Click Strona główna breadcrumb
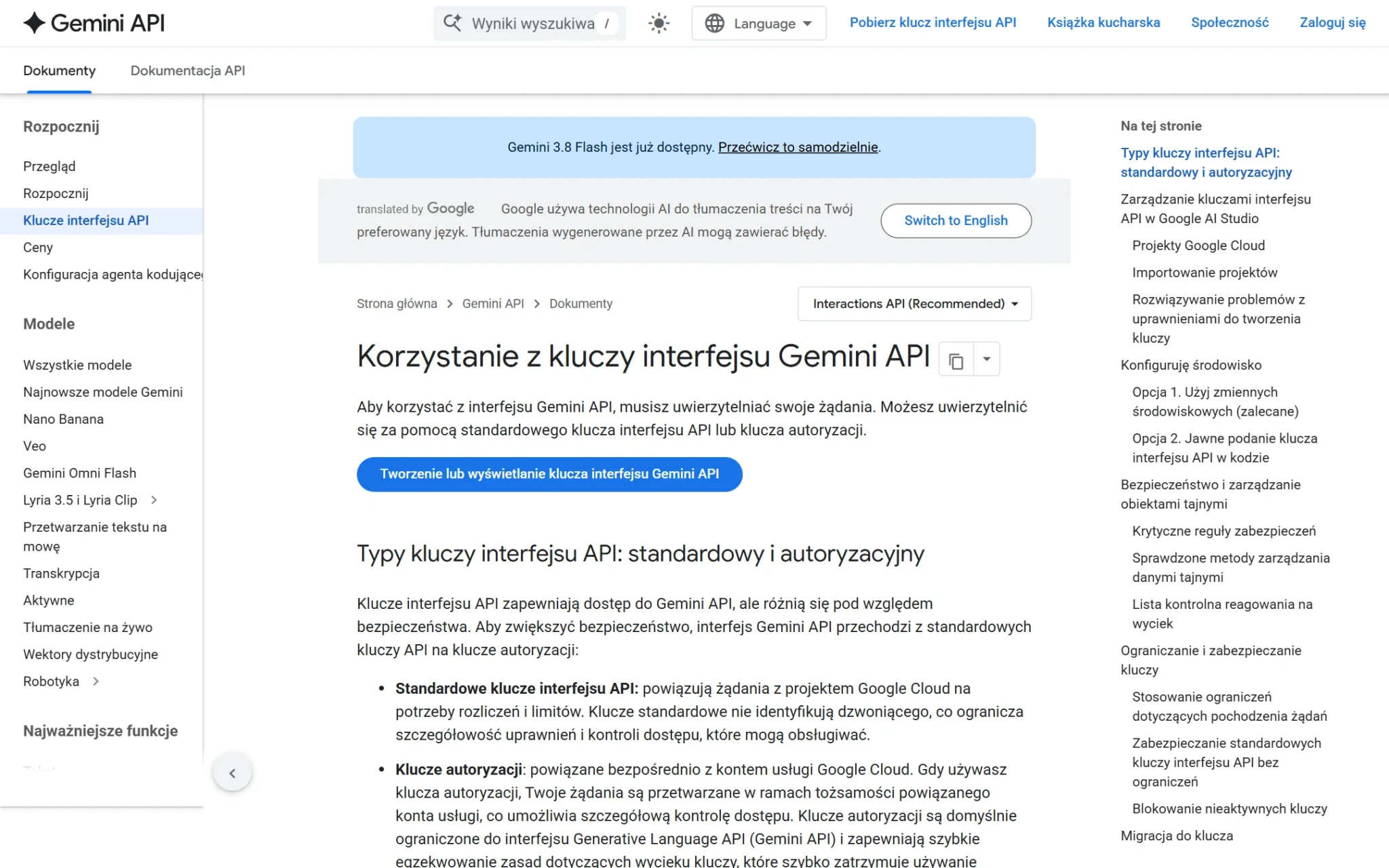The image size is (1389, 868). pyautogui.click(x=397, y=304)
